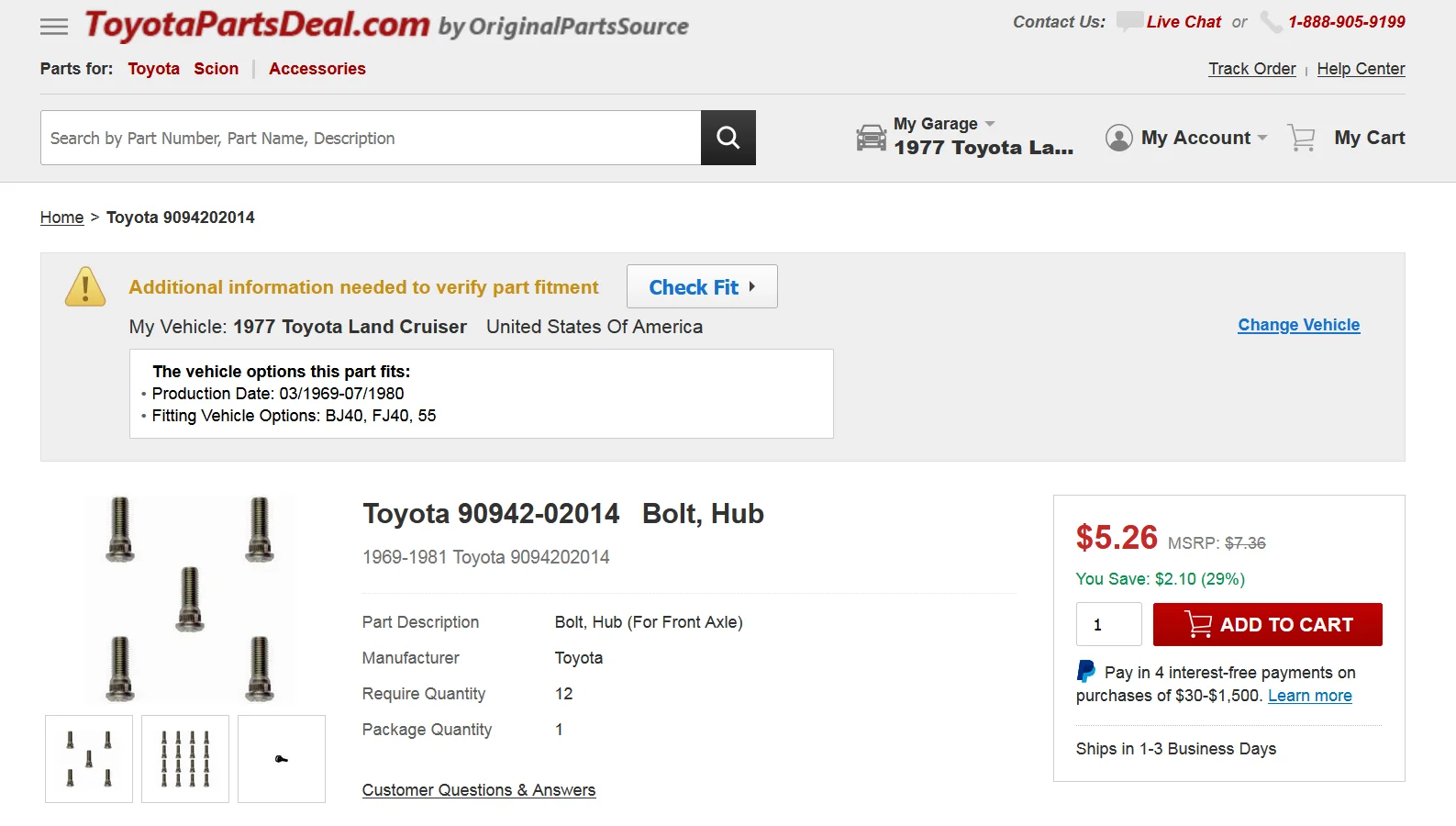Click 'Additional information needed to verify part fitment'
Image resolution: width=1456 pixels, height=826 pixels.
click(x=363, y=287)
